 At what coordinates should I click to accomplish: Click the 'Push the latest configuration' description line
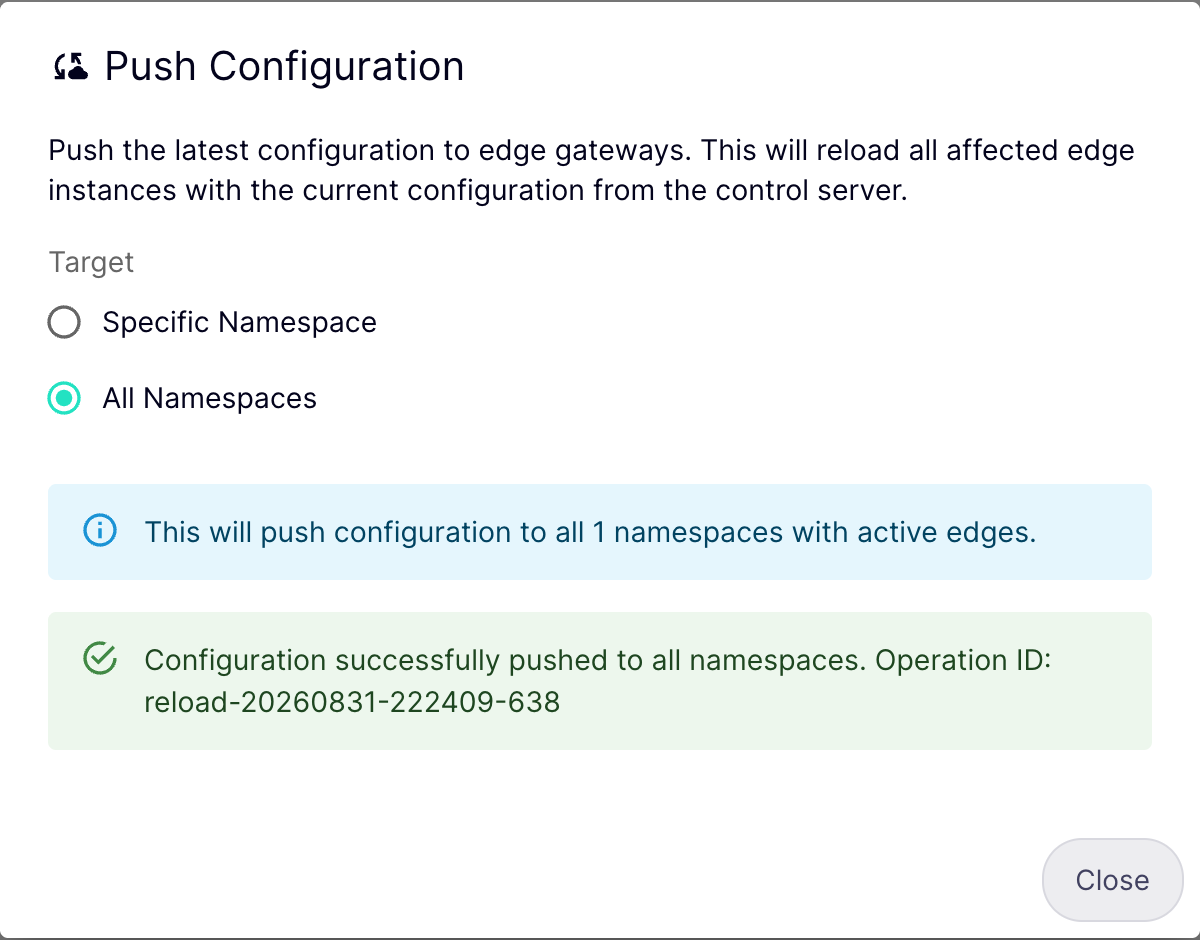tap(592, 151)
